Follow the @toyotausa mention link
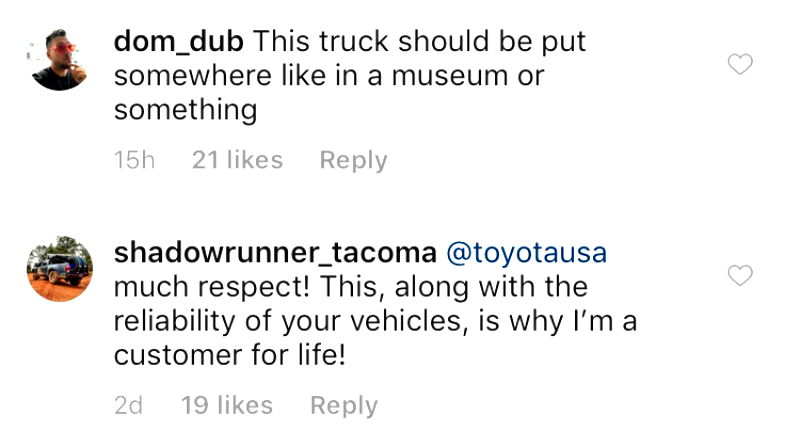The width and height of the screenshot is (800, 448). click(x=525, y=253)
